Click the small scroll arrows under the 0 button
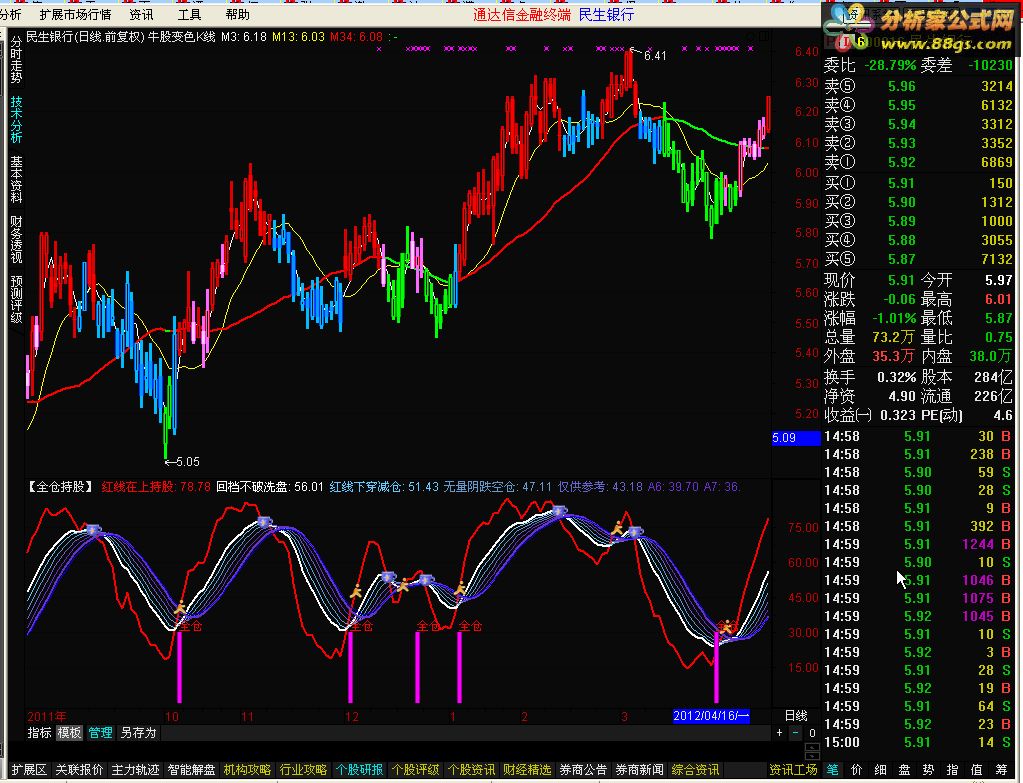 pyautogui.click(x=812, y=750)
